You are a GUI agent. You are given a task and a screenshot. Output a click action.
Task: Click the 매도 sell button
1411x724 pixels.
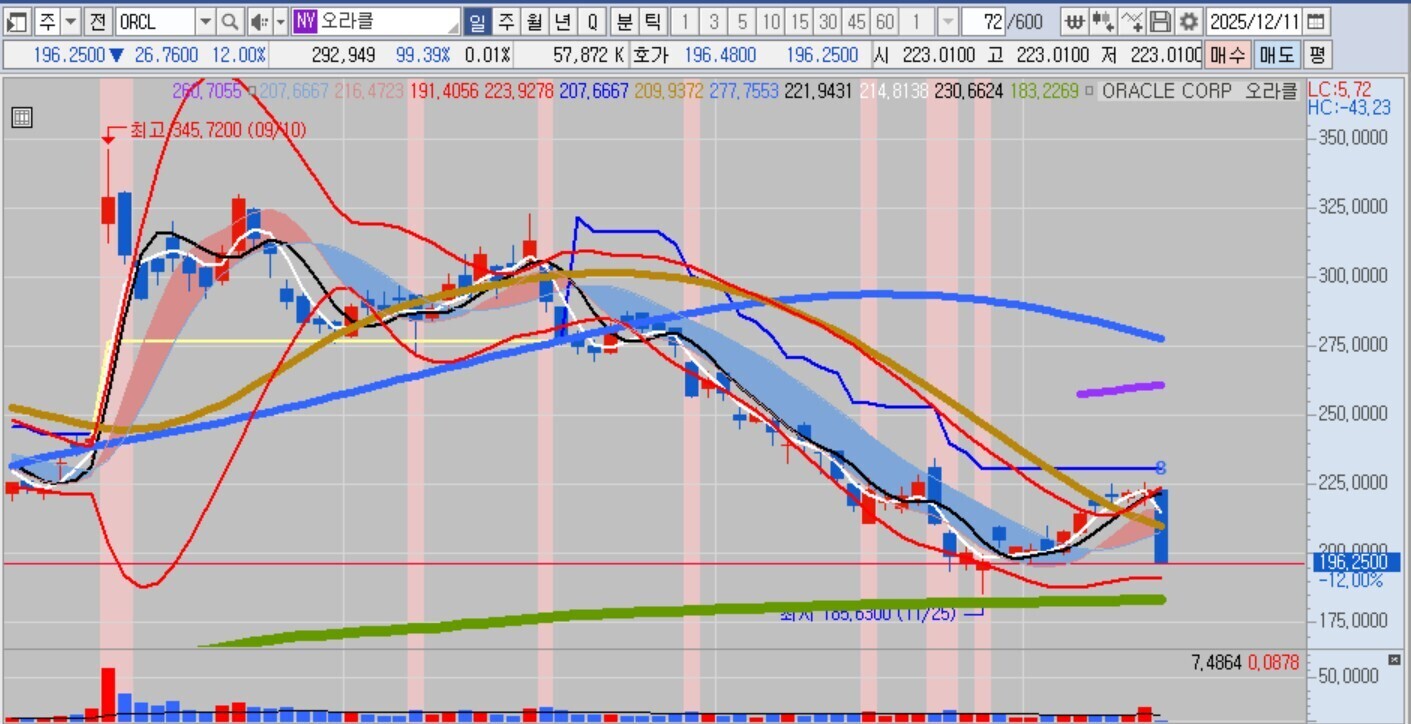[1276, 55]
